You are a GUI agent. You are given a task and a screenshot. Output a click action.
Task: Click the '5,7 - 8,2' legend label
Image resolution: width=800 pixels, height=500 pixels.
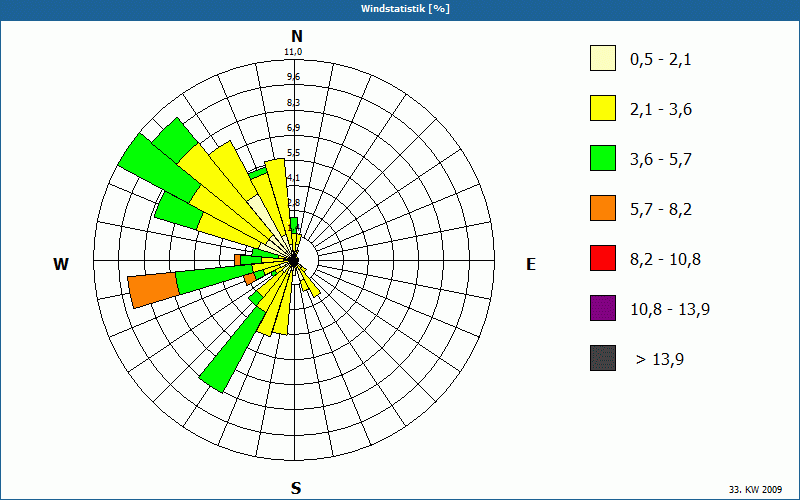click(x=661, y=210)
